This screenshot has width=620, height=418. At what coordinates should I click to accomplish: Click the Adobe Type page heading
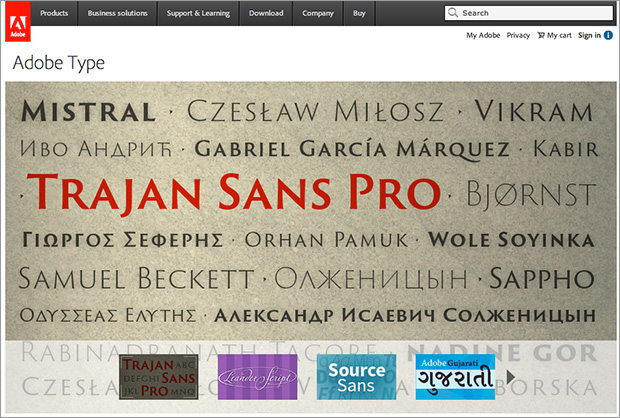pyautogui.click(x=59, y=63)
